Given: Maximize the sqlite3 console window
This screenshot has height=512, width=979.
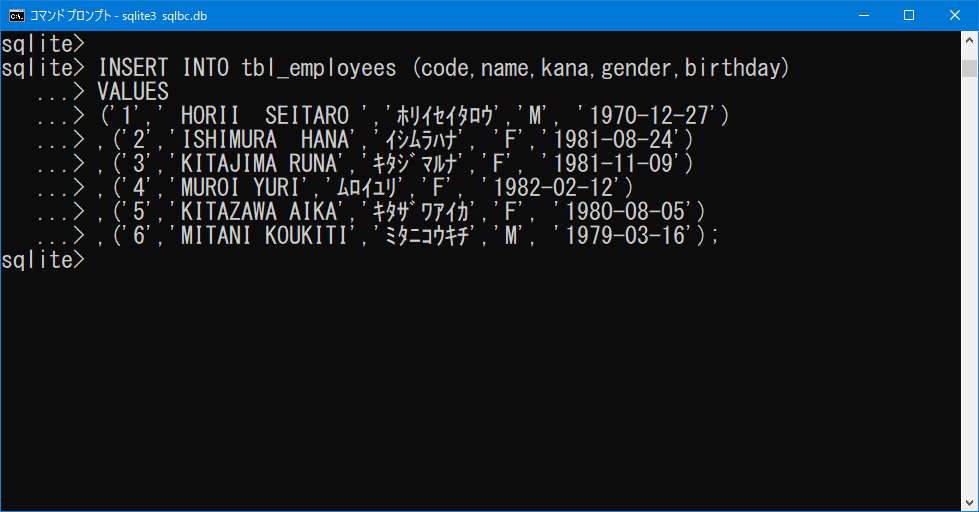Looking at the screenshot, I should 909,16.
